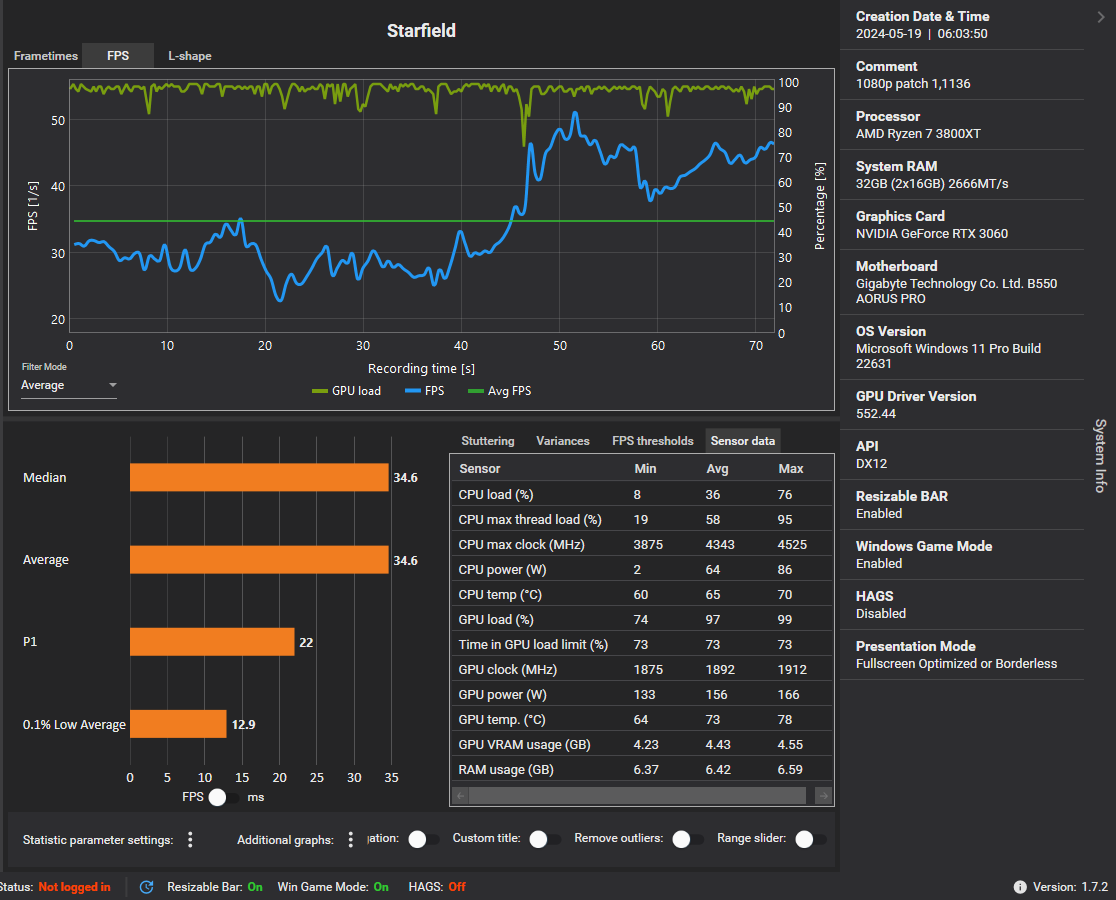1116x900 pixels.
Task: Click the API value 'DX12'
Action: [x=871, y=463]
